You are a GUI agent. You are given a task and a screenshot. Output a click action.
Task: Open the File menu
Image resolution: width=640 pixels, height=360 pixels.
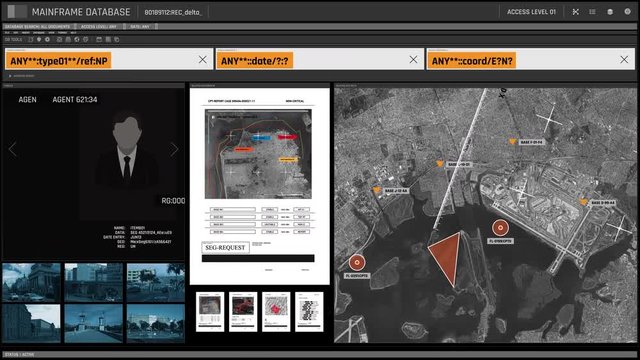click(7, 33)
